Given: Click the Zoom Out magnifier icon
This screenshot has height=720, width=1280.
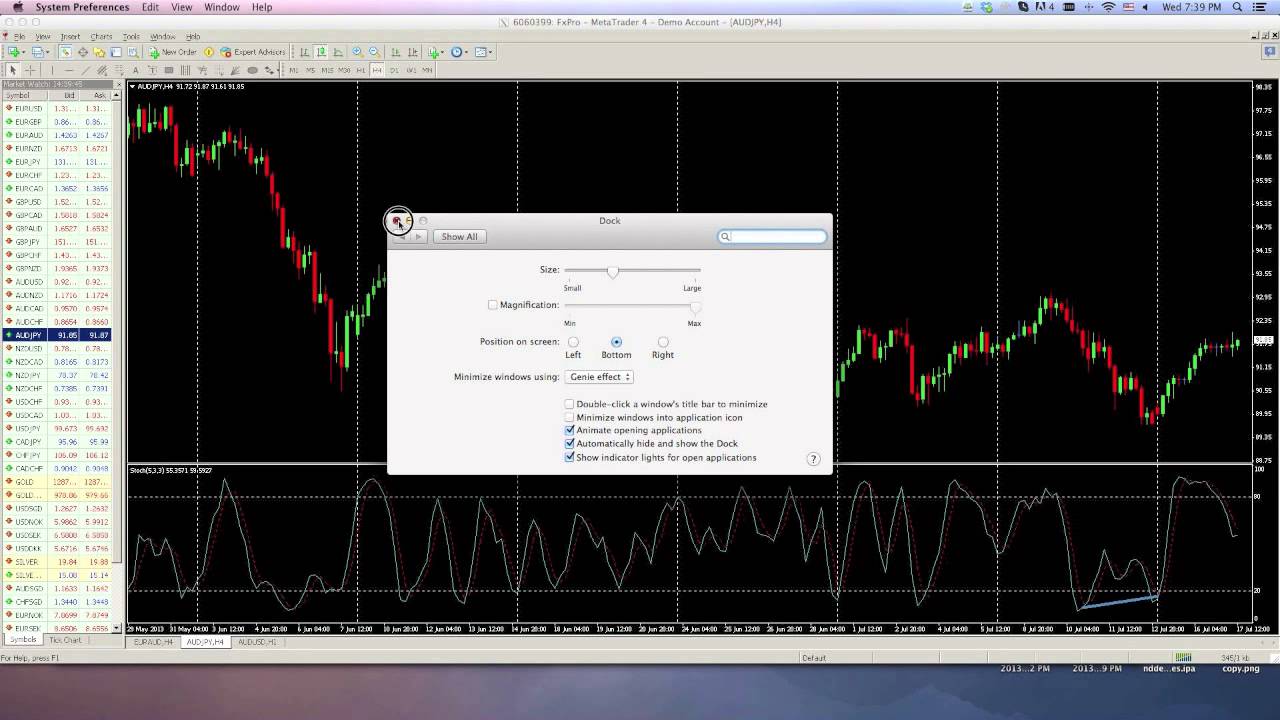Looking at the screenshot, I should [x=374, y=52].
